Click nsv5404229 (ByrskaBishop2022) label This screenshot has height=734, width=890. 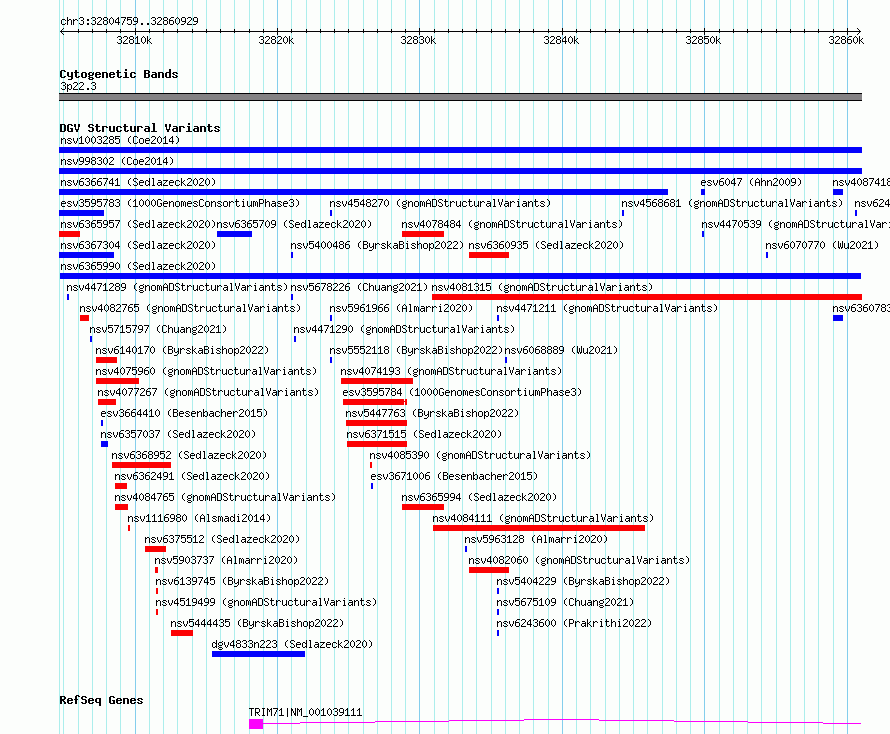point(583,581)
